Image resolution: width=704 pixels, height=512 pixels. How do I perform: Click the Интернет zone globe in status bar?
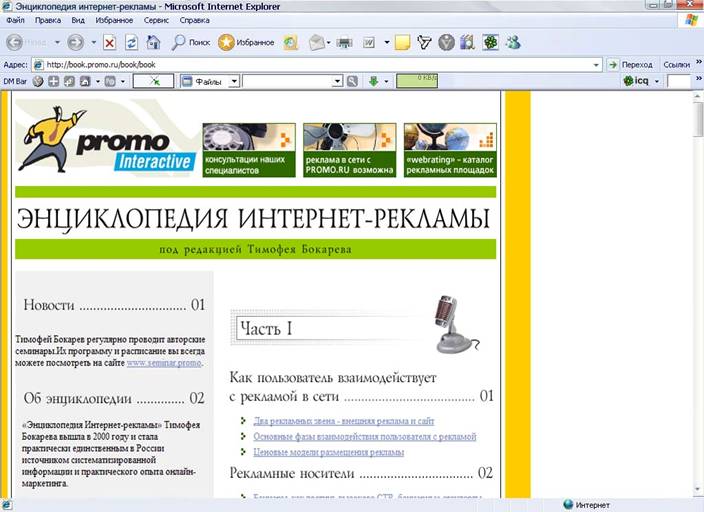[568, 504]
